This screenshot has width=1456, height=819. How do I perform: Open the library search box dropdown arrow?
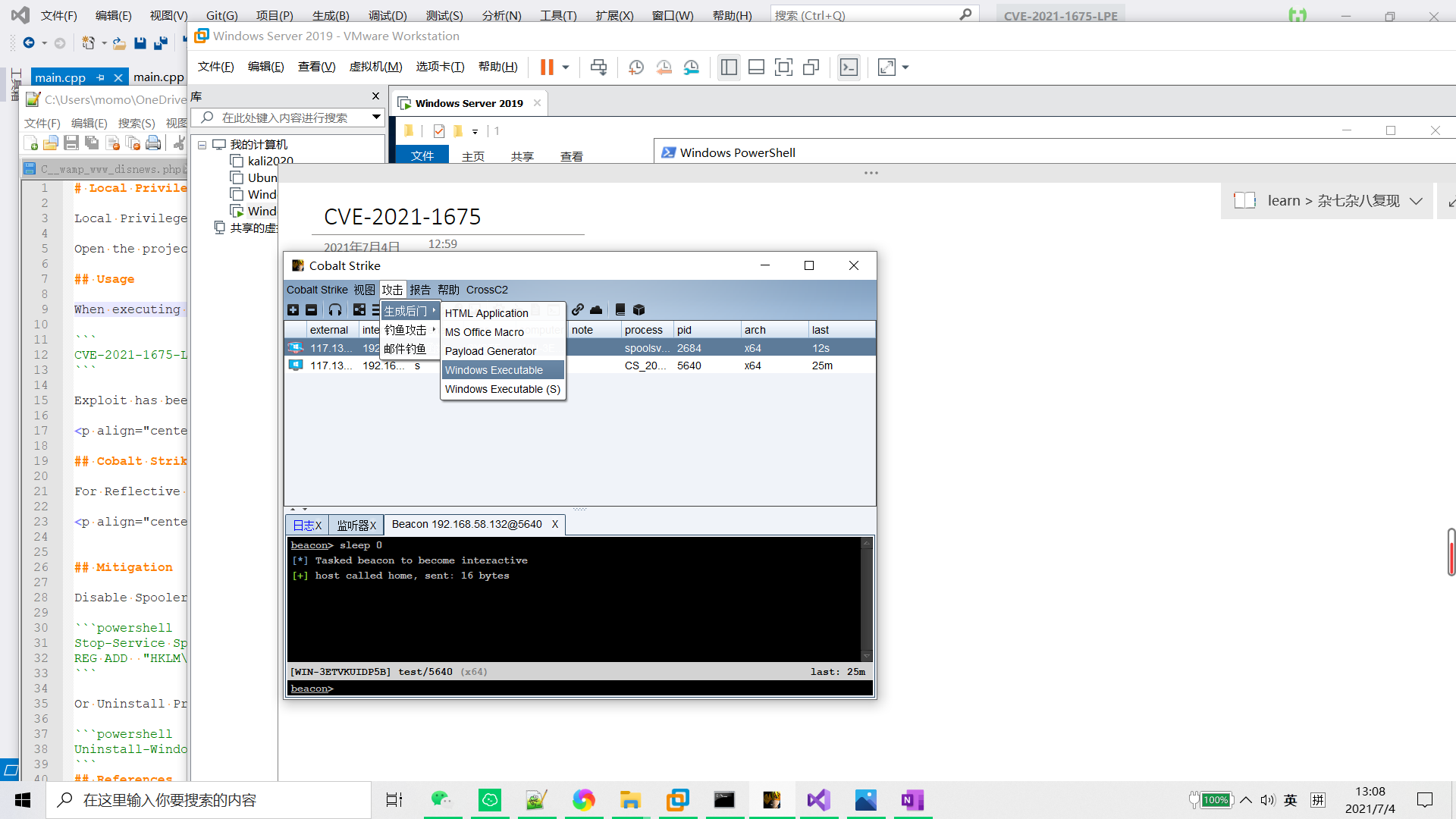(376, 118)
